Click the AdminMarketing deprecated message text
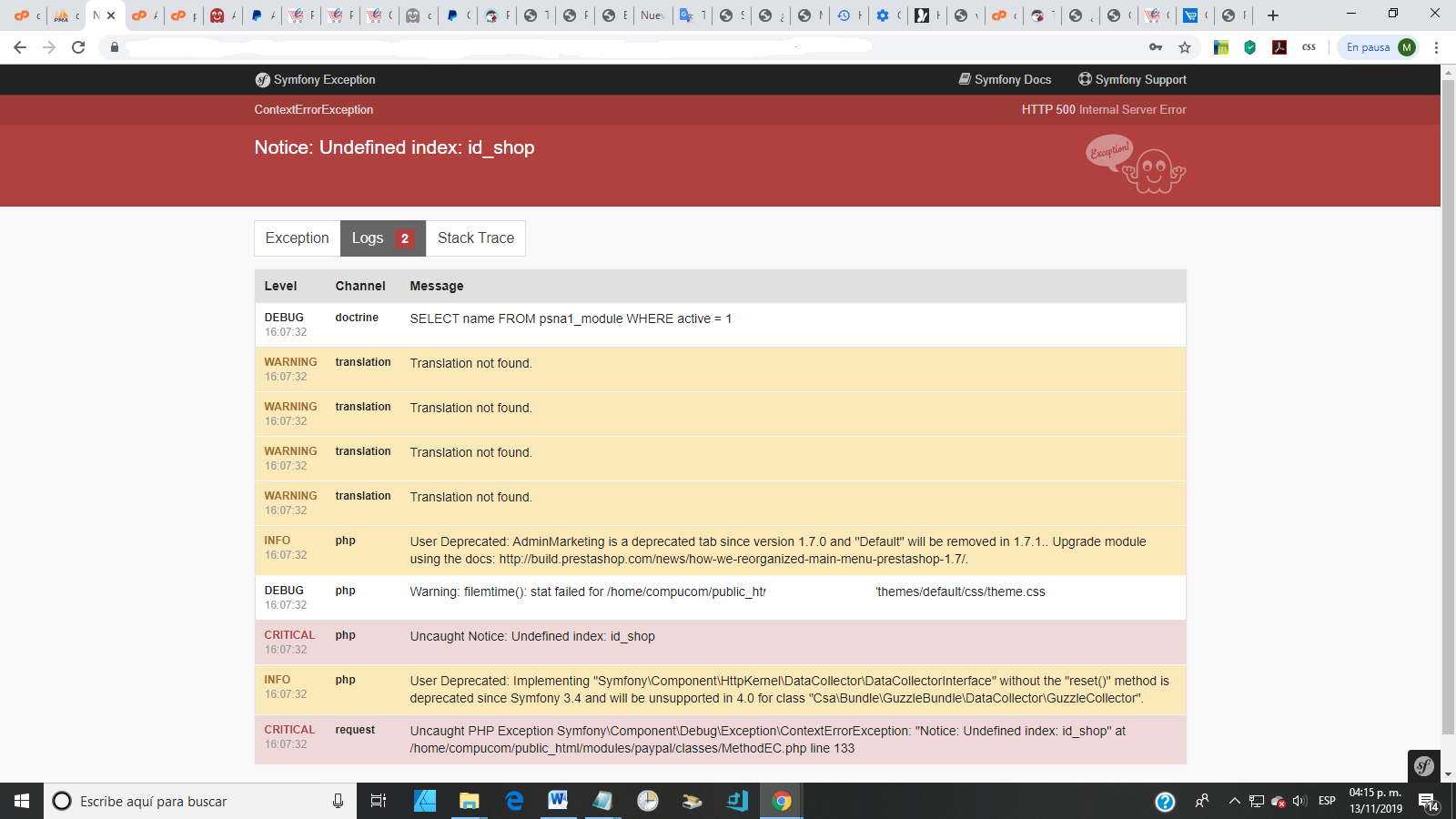The width and height of the screenshot is (1456, 819). pyautogui.click(x=778, y=551)
